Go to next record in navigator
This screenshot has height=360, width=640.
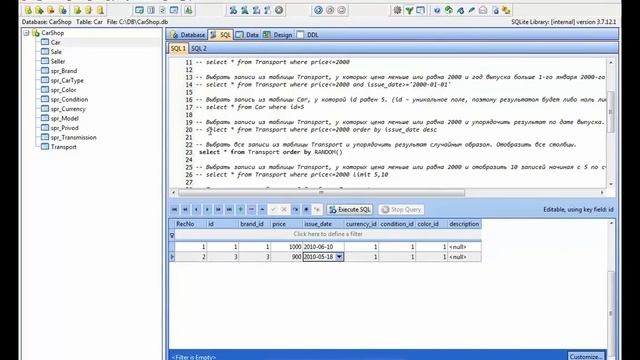[x=207, y=209]
